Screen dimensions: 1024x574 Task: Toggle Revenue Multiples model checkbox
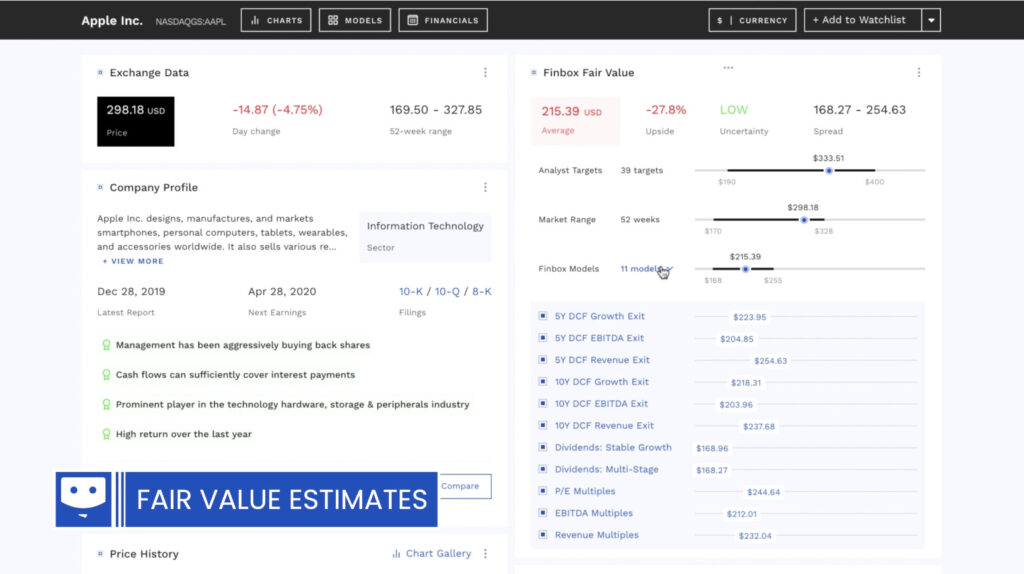[543, 534]
